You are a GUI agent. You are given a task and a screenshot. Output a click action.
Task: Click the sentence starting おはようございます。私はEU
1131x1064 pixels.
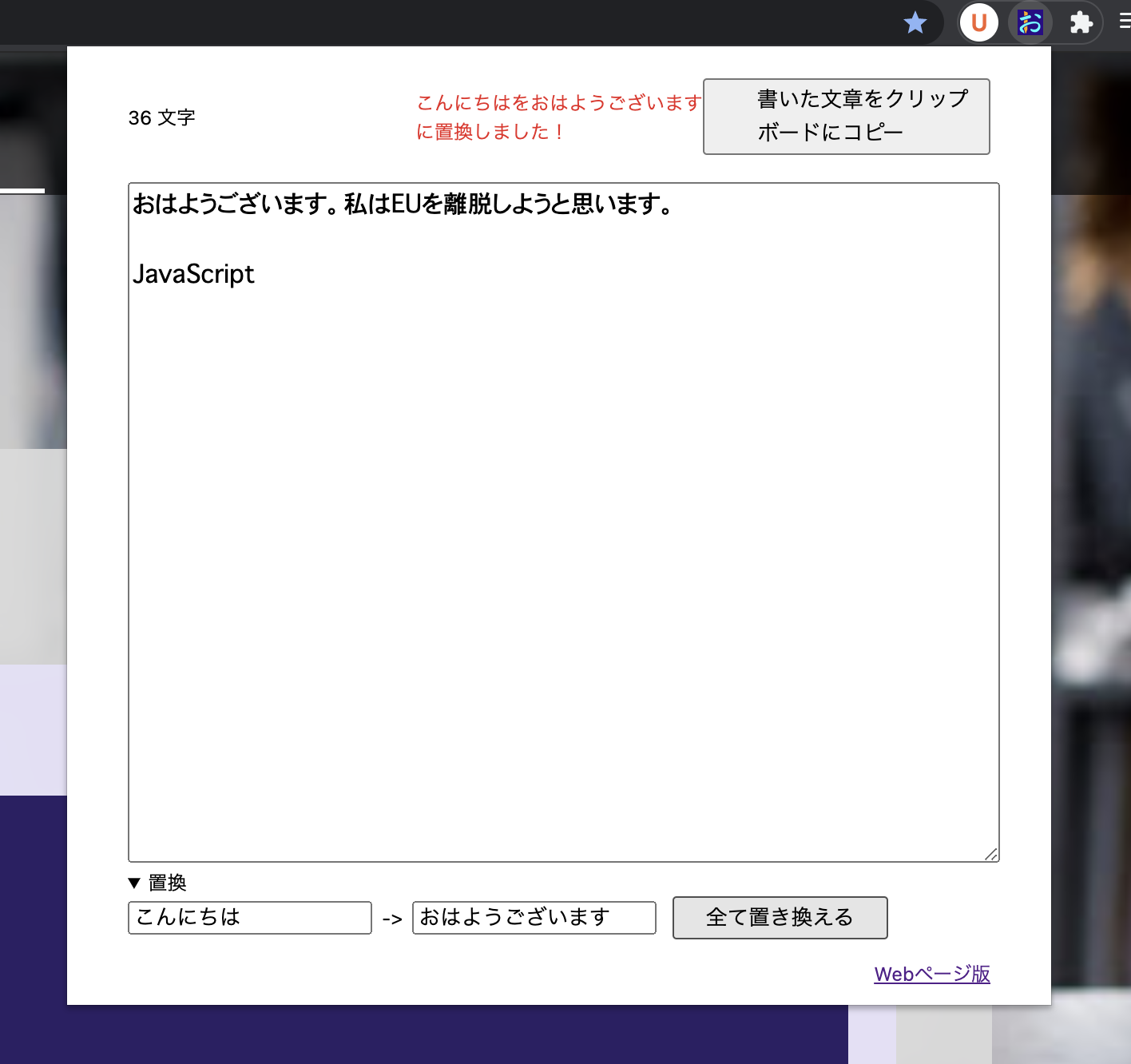click(403, 204)
